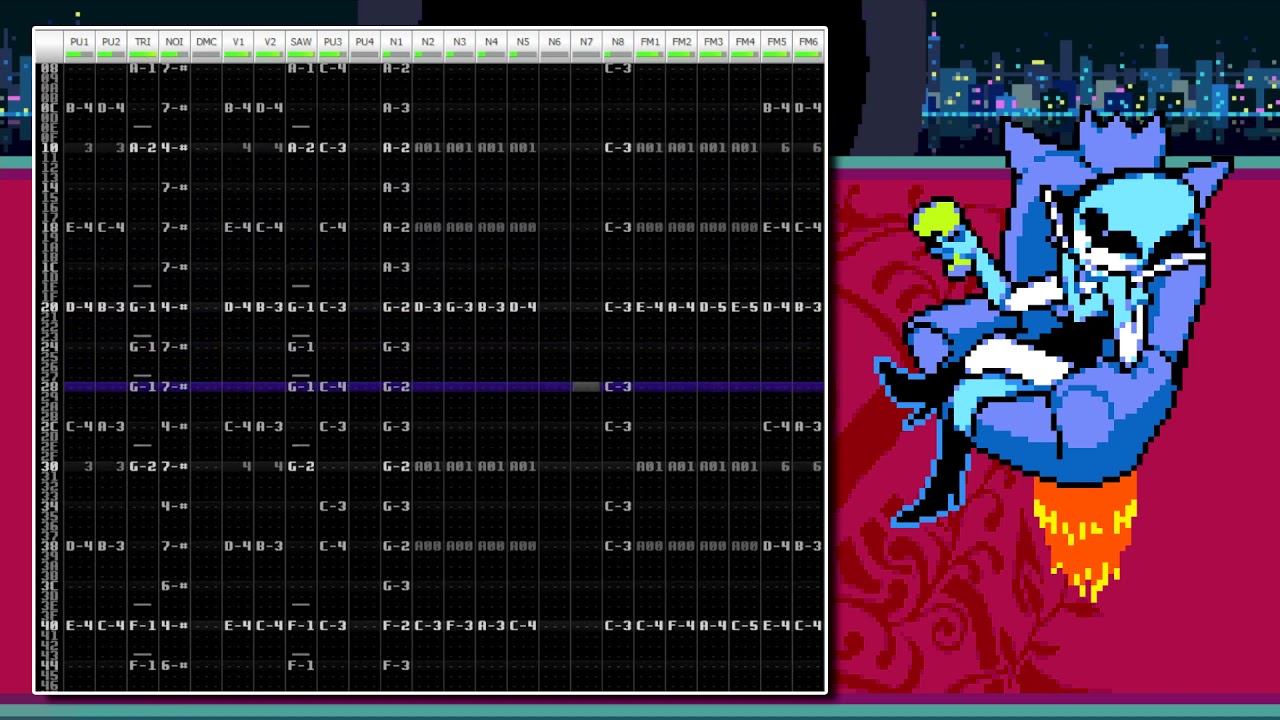
Task: Click the A-4 note in FM2 on row 20
Action: click(681, 307)
